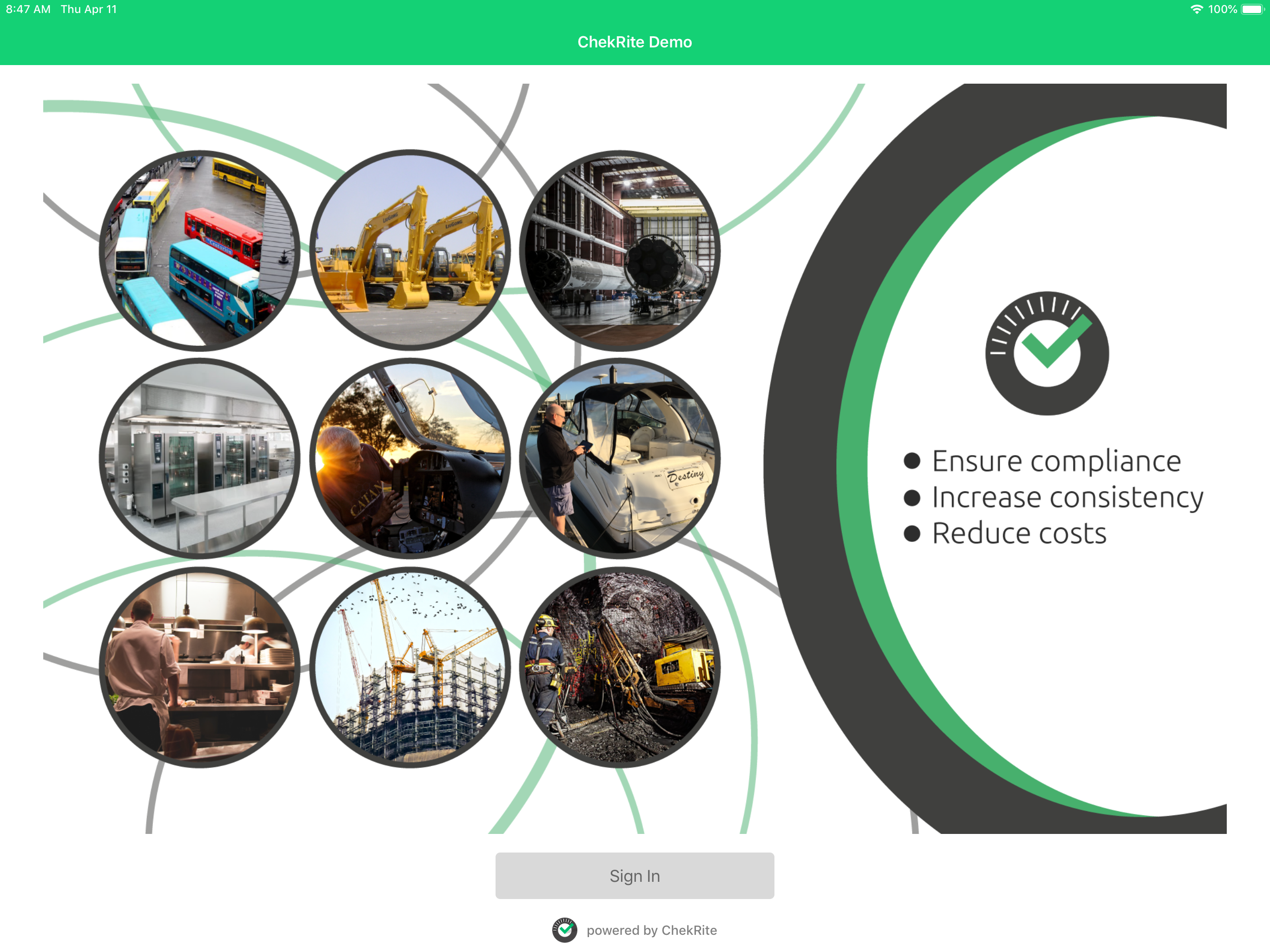Select the yellow excavators circular photo
The width and height of the screenshot is (1270, 952).
[410, 250]
